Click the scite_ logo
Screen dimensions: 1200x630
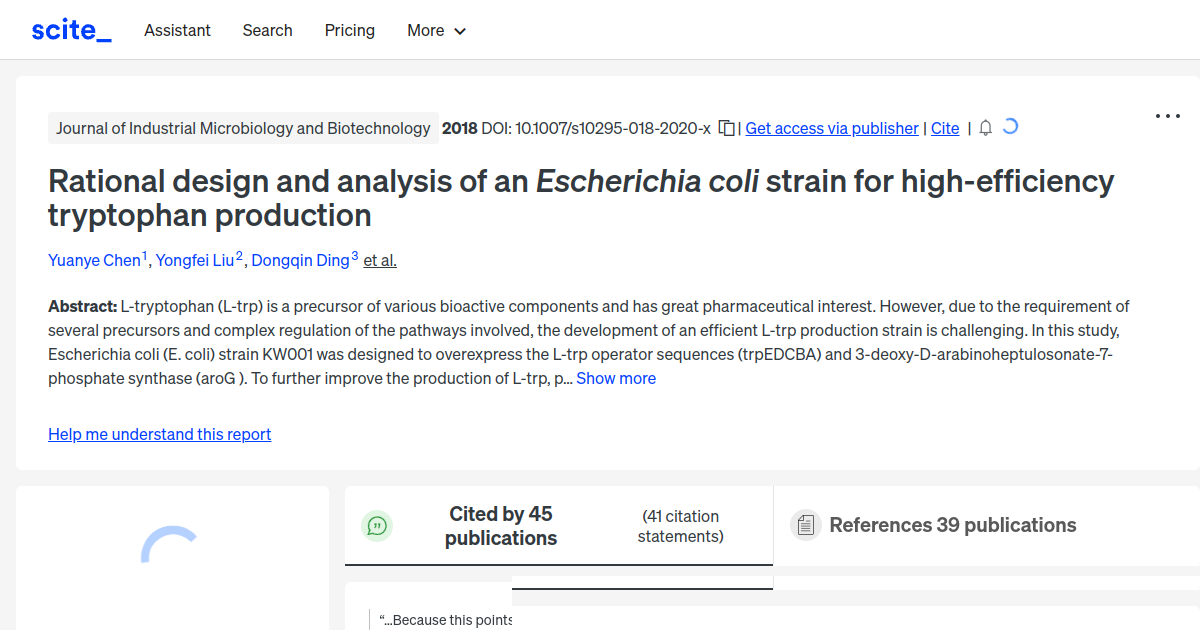(70, 29)
